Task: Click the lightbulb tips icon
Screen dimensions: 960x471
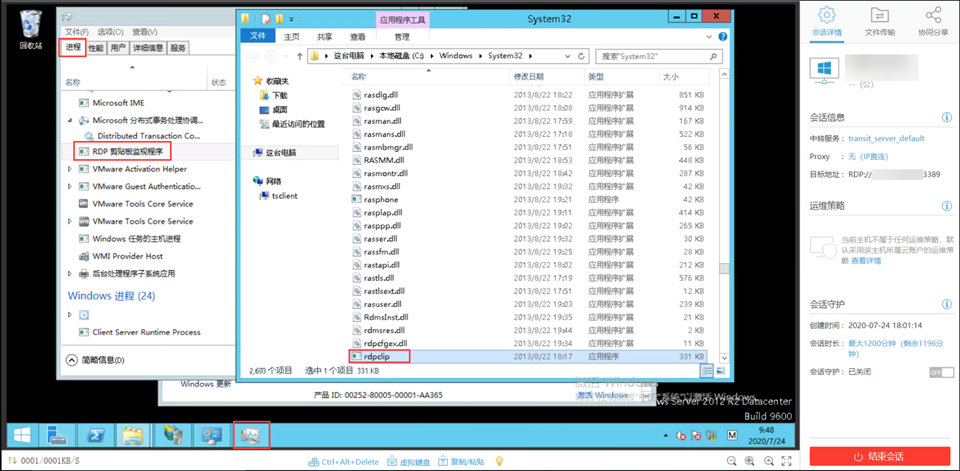Action: click(499, 461)
